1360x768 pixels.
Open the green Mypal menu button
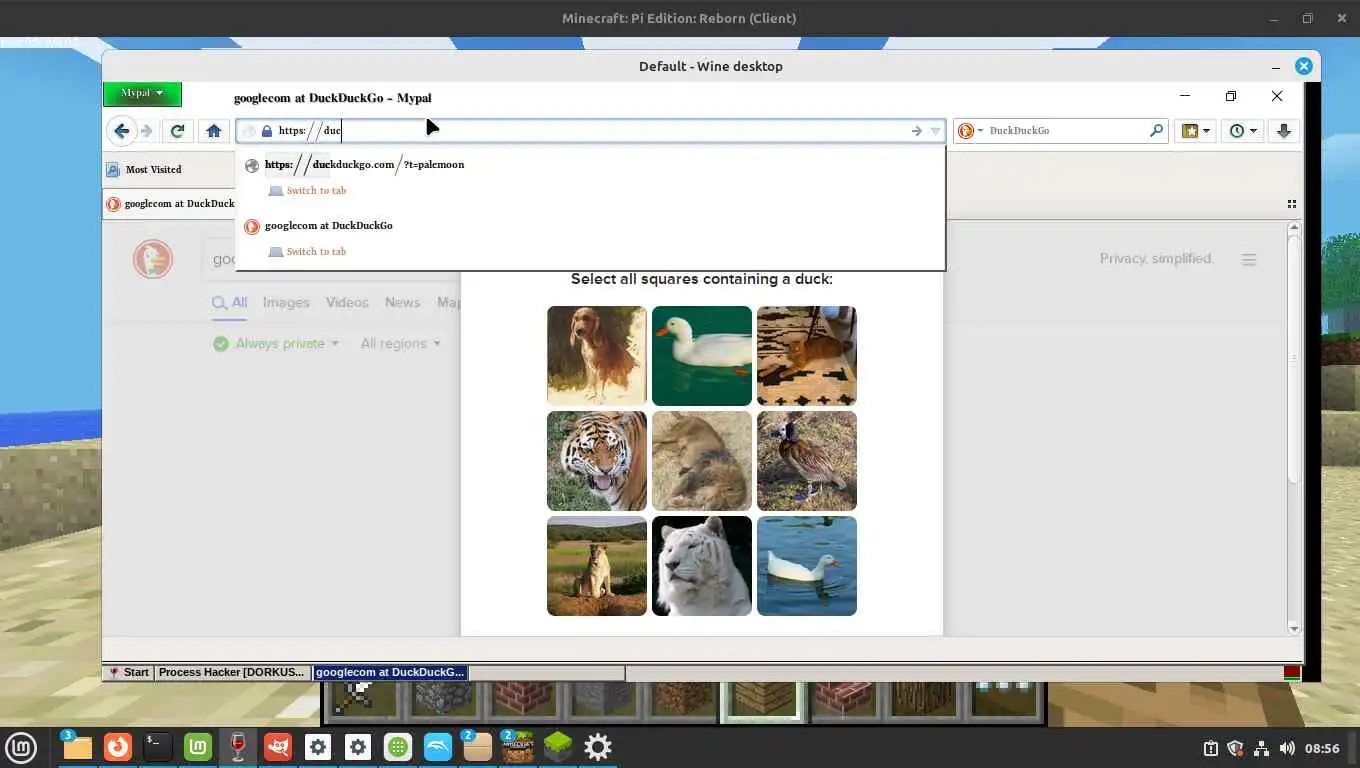(x=142, y=93)
